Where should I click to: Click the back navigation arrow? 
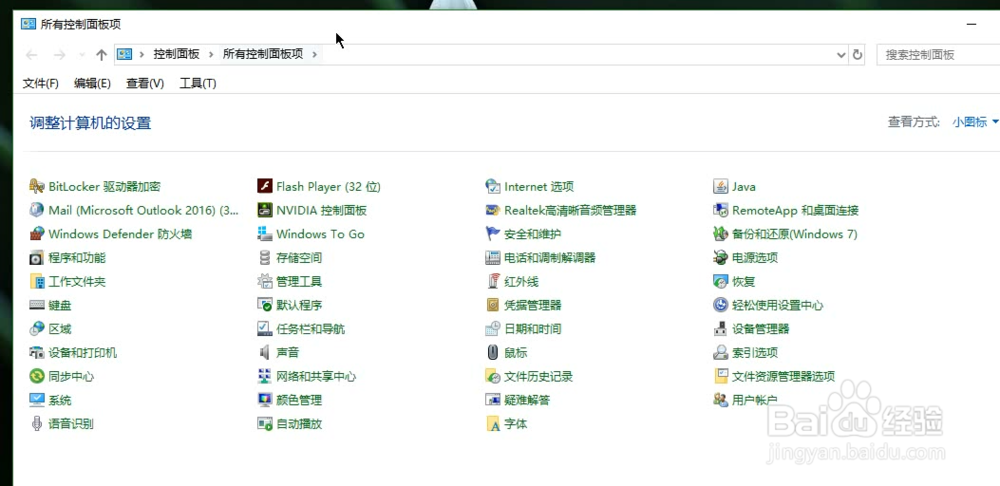point(32,55)
